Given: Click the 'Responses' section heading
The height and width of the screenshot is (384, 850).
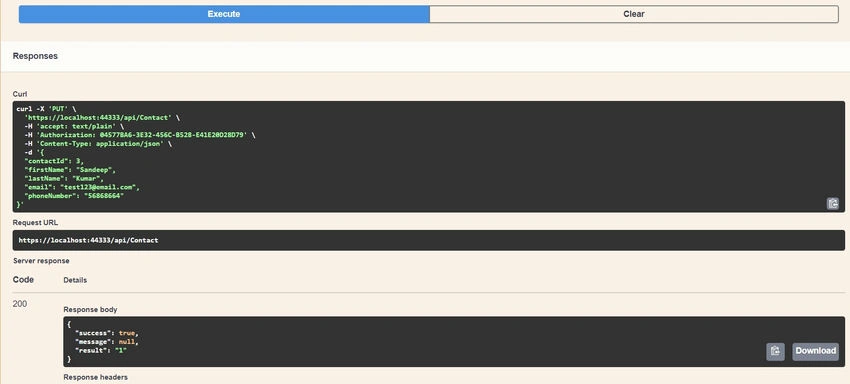Looking at the screenshot, I should coord(35,56).
